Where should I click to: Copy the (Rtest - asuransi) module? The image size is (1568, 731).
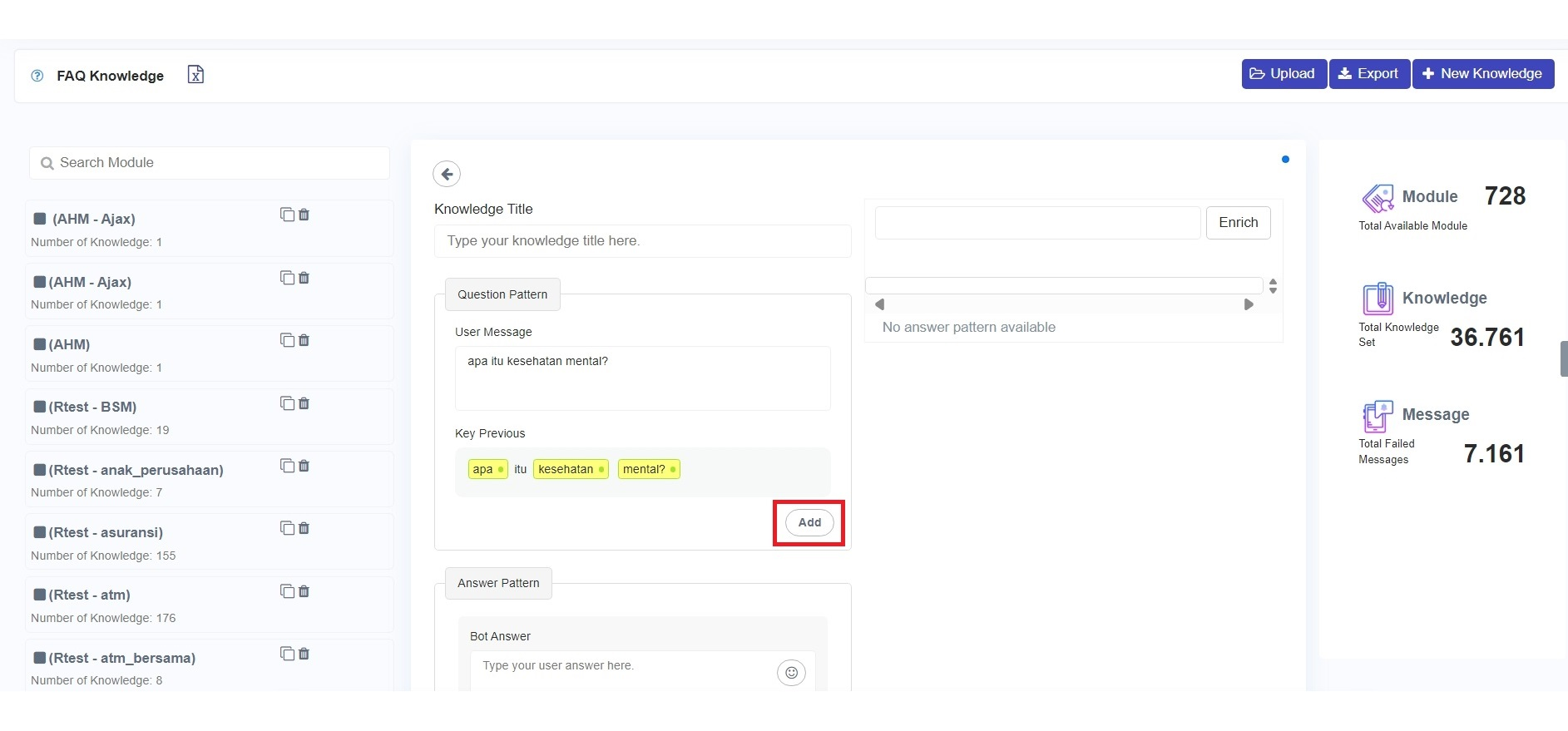click(287, 528)
